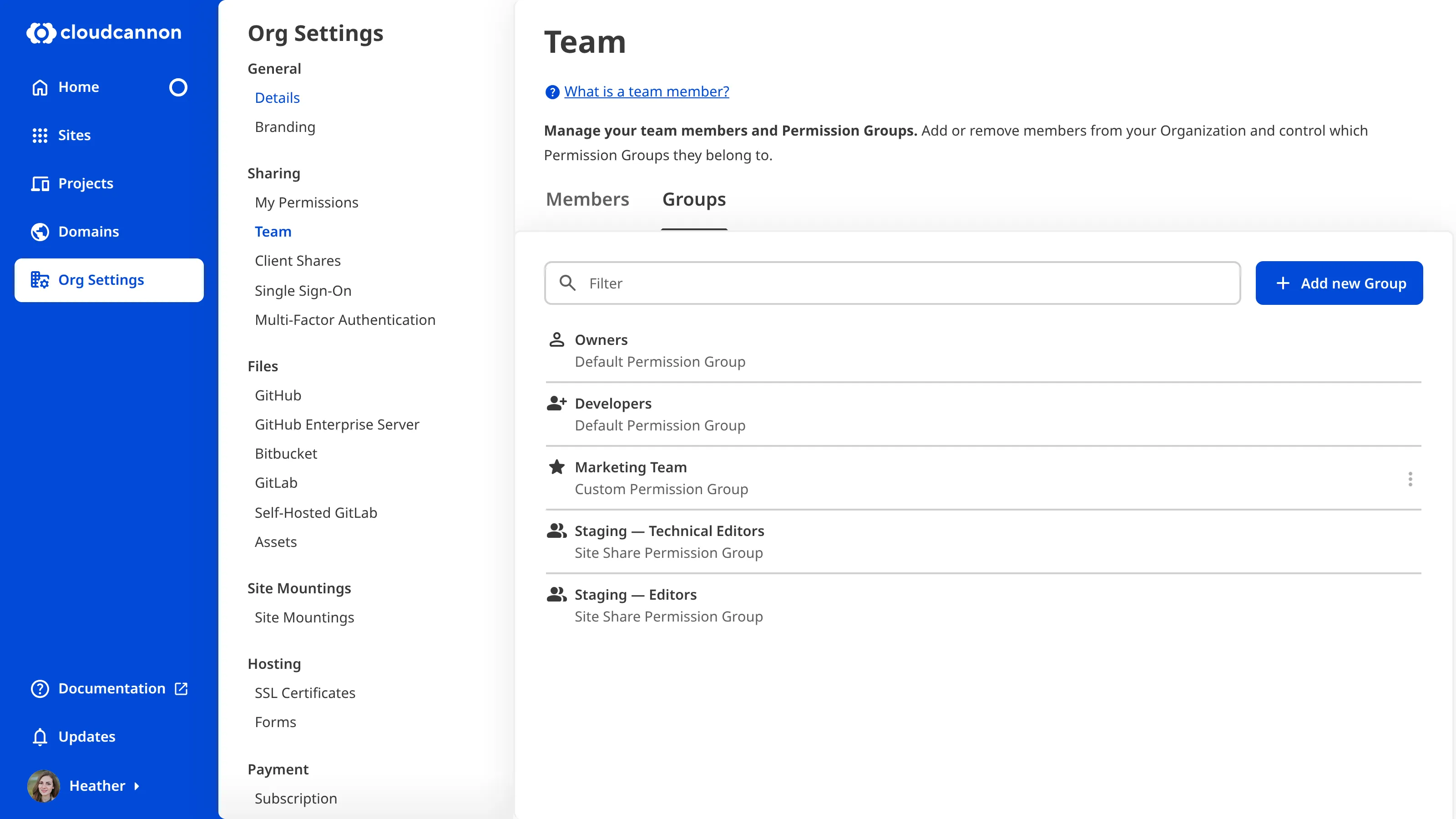Screen dimensions: 1456x819
Task: Open Subscription under Payment
Action: tap(296, 799)
